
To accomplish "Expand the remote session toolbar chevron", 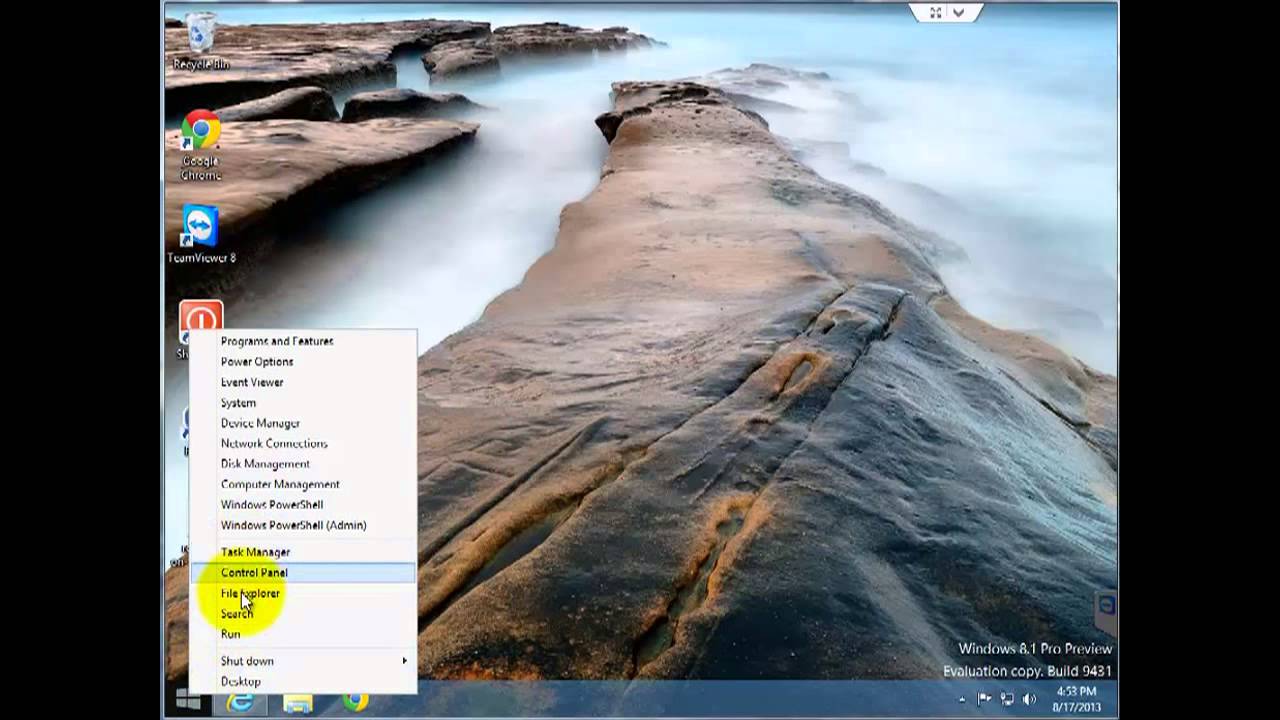I will click(x=959, y=13).
